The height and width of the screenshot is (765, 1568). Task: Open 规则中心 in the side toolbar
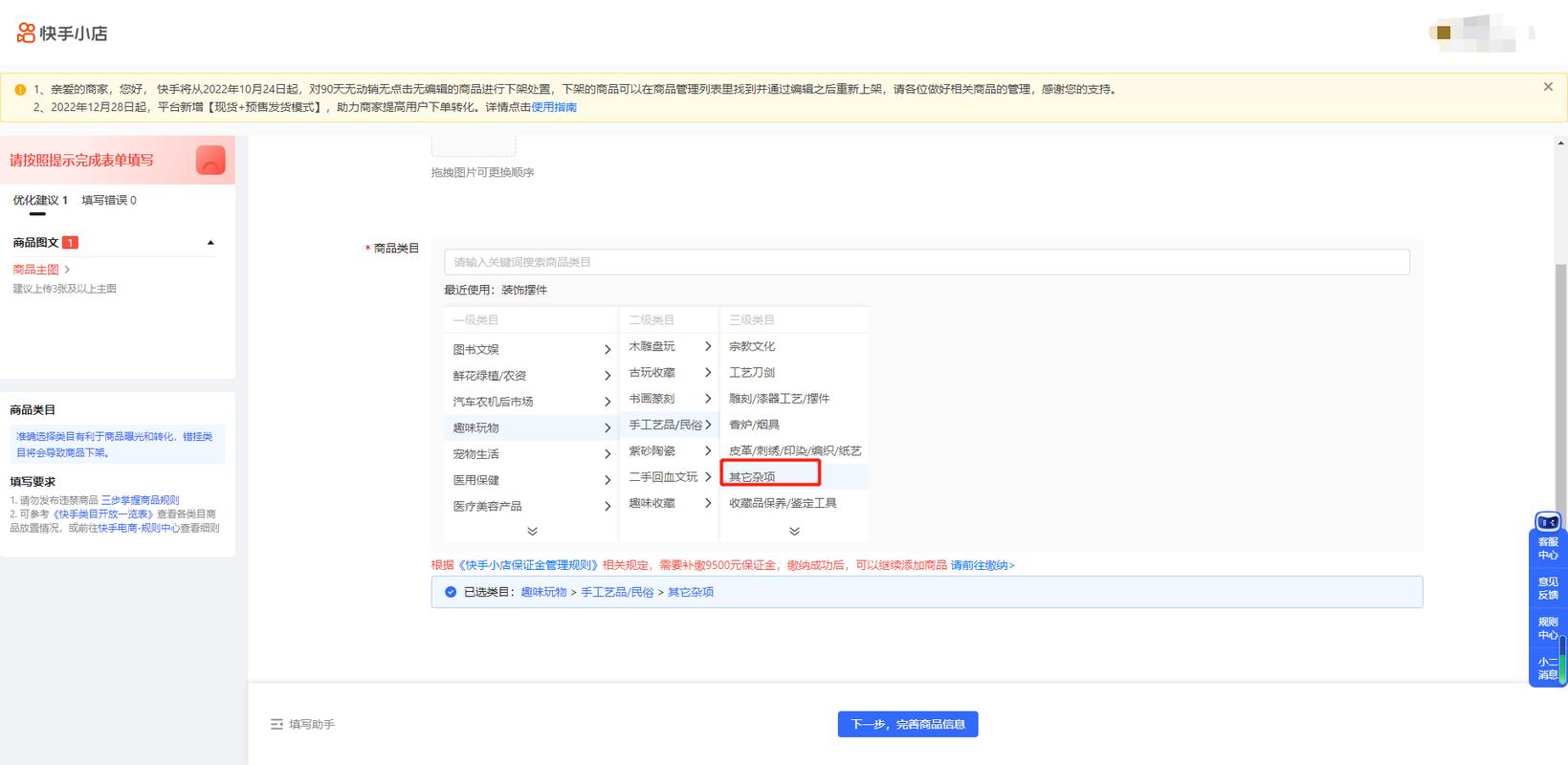(1548, 628)
